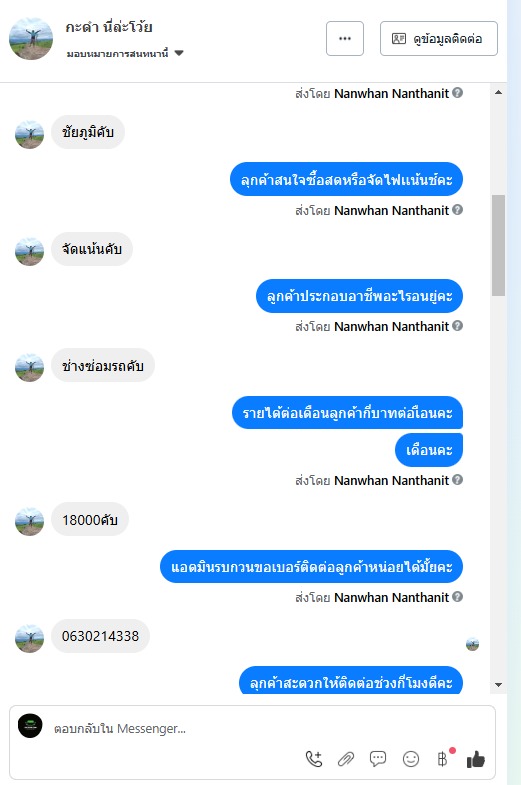
Task: Click the seen-receipt avatar beside phone number
Action: pos(472,644)
